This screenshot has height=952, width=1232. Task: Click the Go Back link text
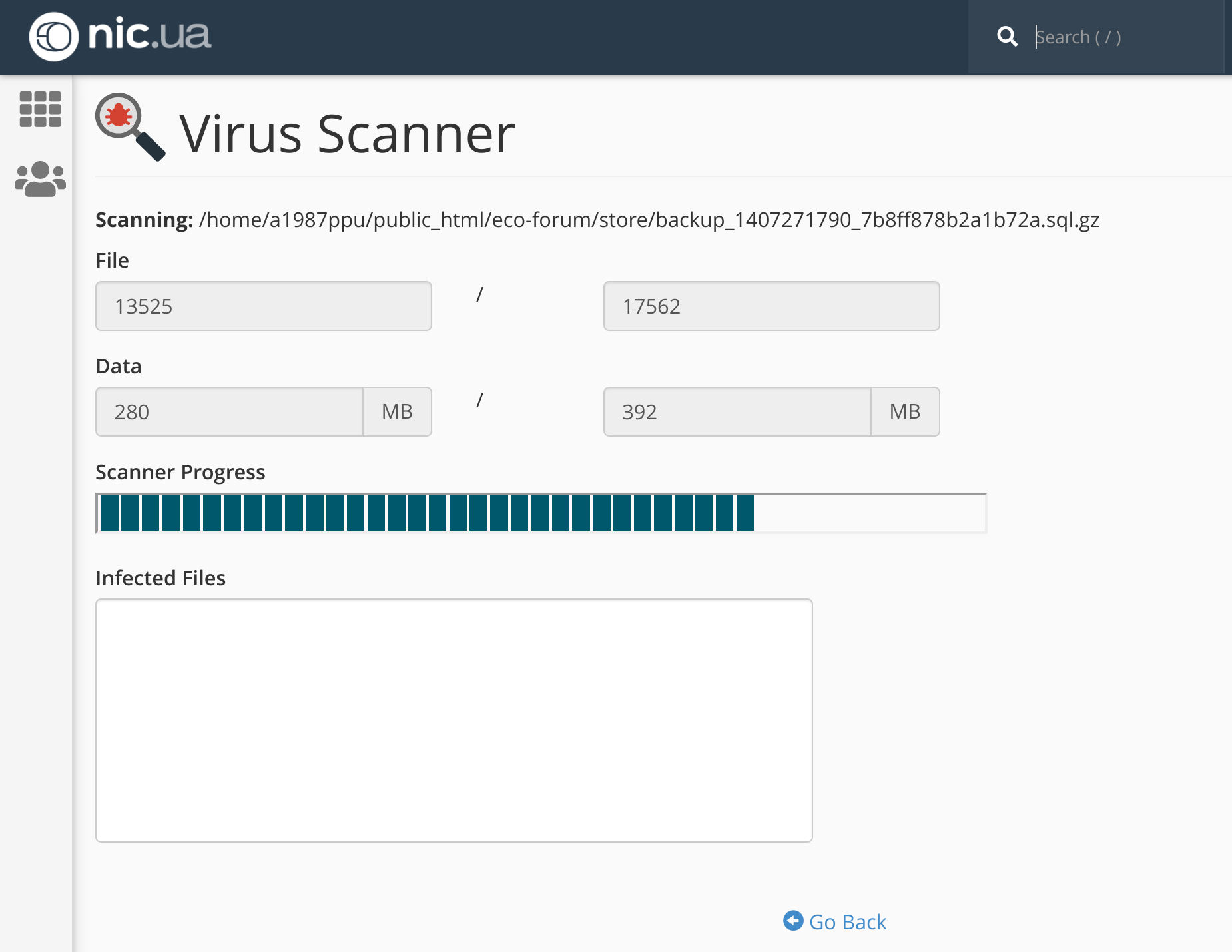[x=848, y=922]
